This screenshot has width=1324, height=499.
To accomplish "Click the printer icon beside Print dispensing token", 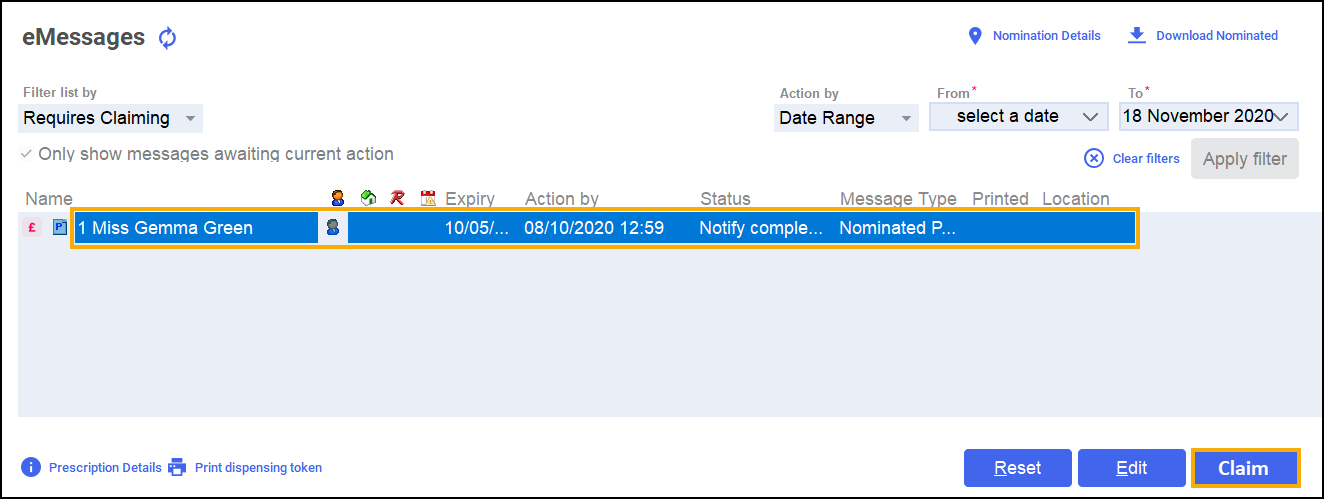I will [177, 467].
